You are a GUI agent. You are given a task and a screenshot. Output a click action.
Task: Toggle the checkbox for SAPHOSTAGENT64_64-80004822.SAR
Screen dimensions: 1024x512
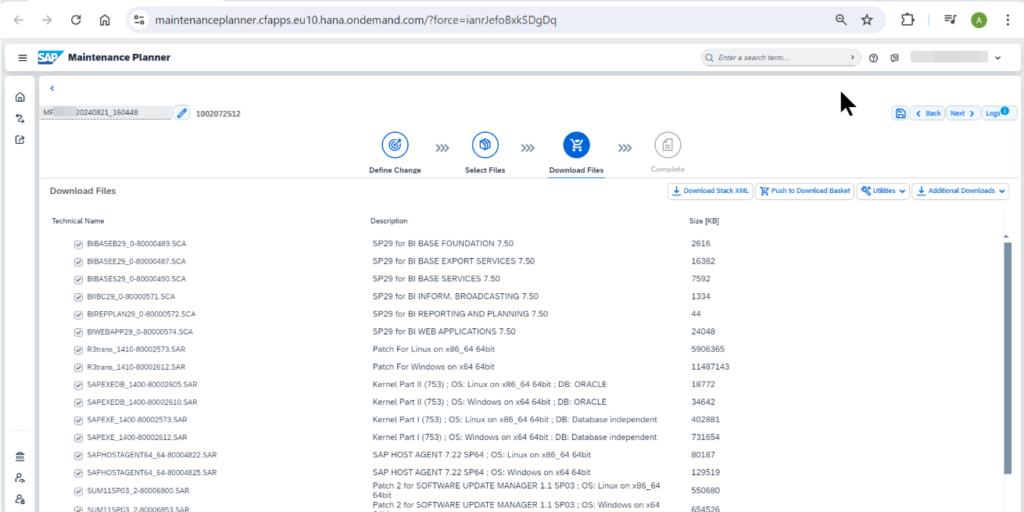[78, 455]
